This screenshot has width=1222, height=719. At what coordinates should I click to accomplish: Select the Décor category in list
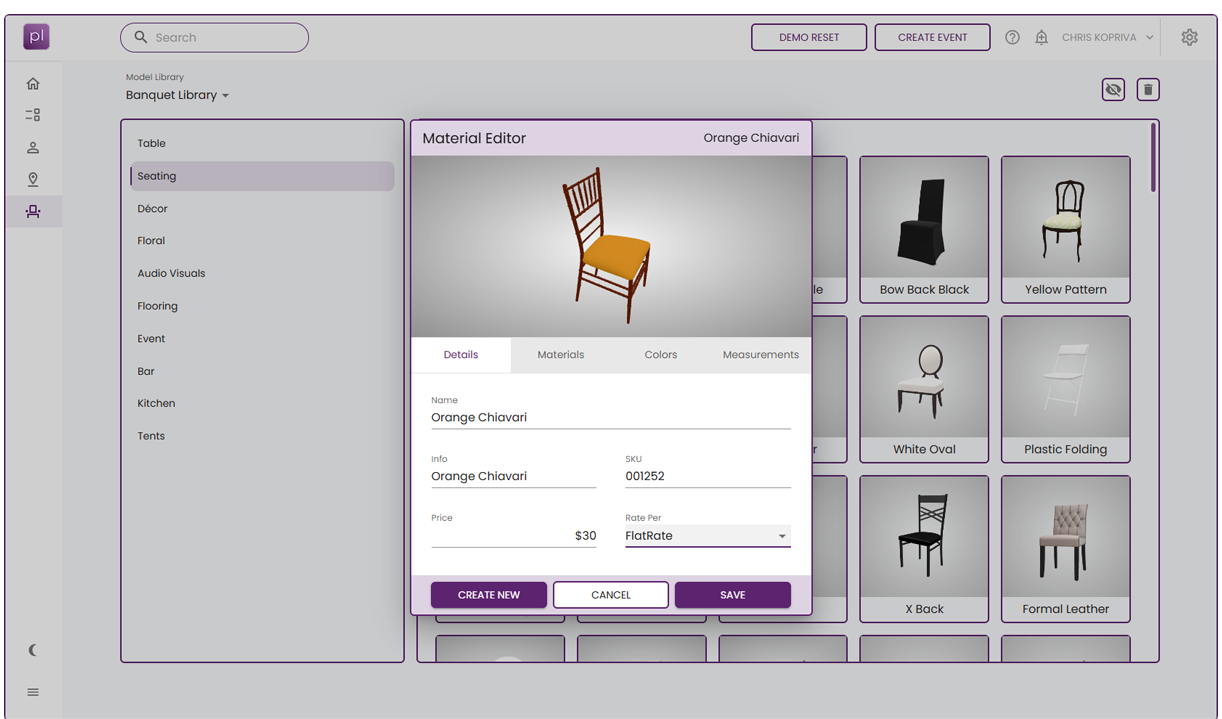(153, 209)
